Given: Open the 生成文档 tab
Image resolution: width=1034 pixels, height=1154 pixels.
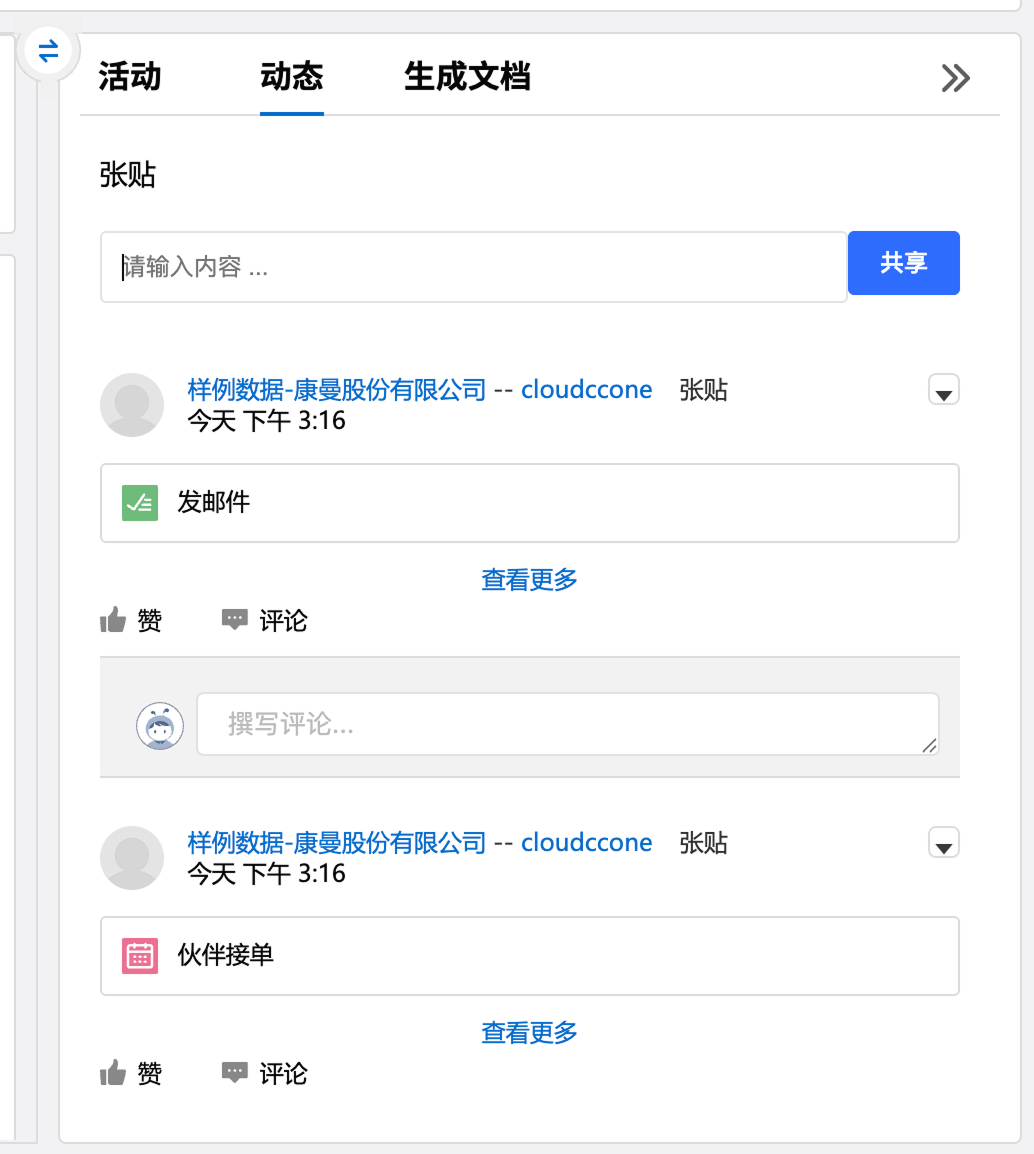Looking at the screenshot, I should (x=466, y=77).
